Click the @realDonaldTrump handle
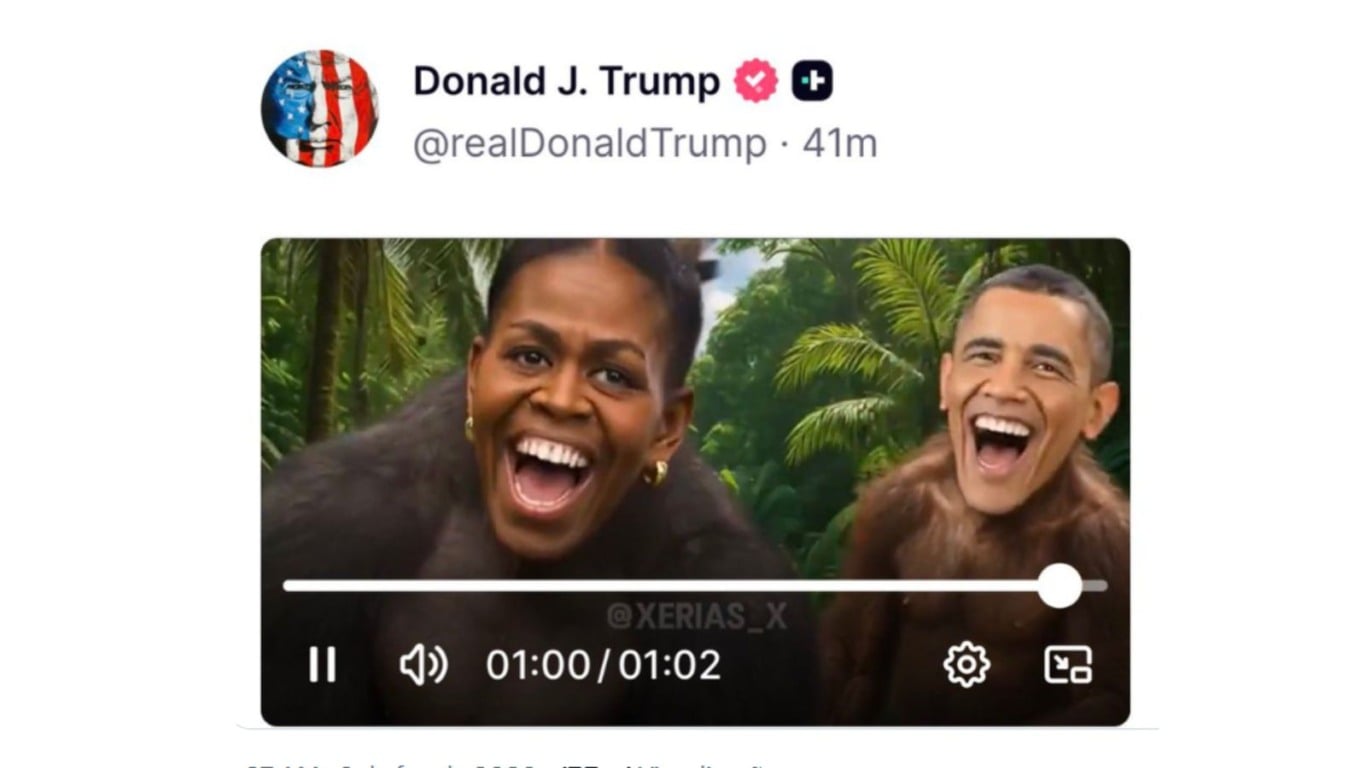The height and width of the screenshot is (768, 1366). click(x=590, y=144)
